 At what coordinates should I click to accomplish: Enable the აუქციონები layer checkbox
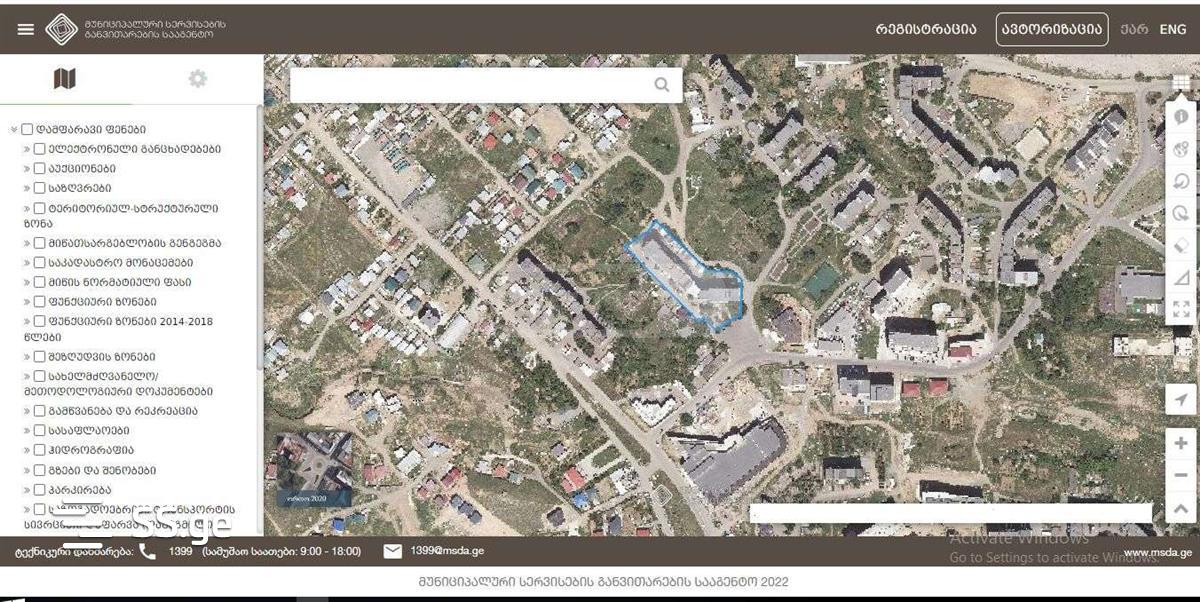point(39,168)
